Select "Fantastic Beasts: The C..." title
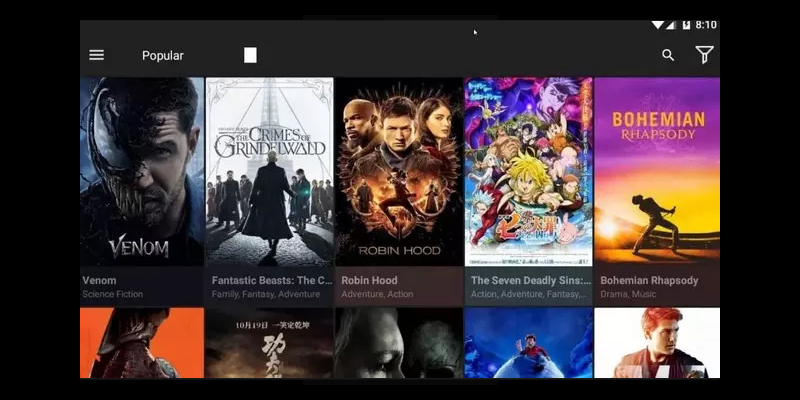 272,280
